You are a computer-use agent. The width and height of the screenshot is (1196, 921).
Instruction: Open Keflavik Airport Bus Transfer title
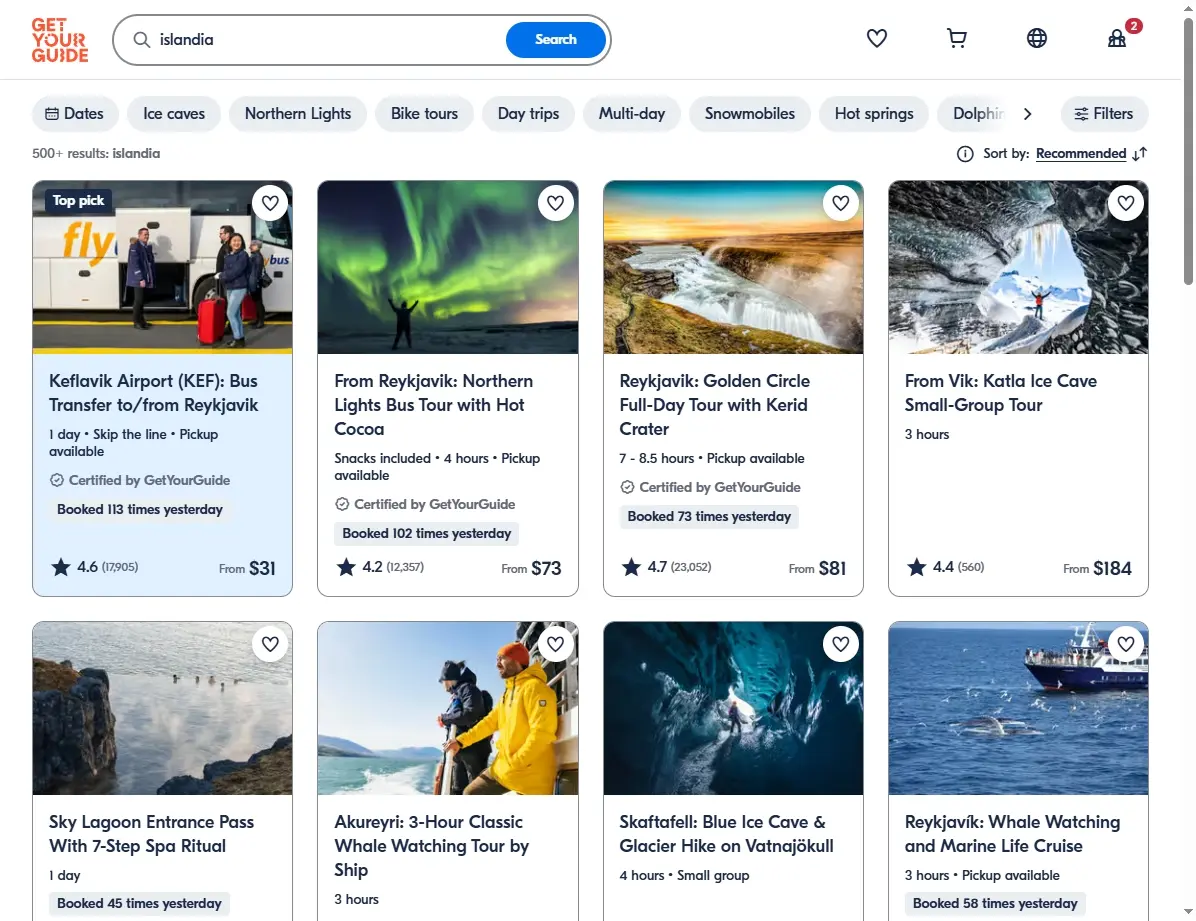point(153,393)
